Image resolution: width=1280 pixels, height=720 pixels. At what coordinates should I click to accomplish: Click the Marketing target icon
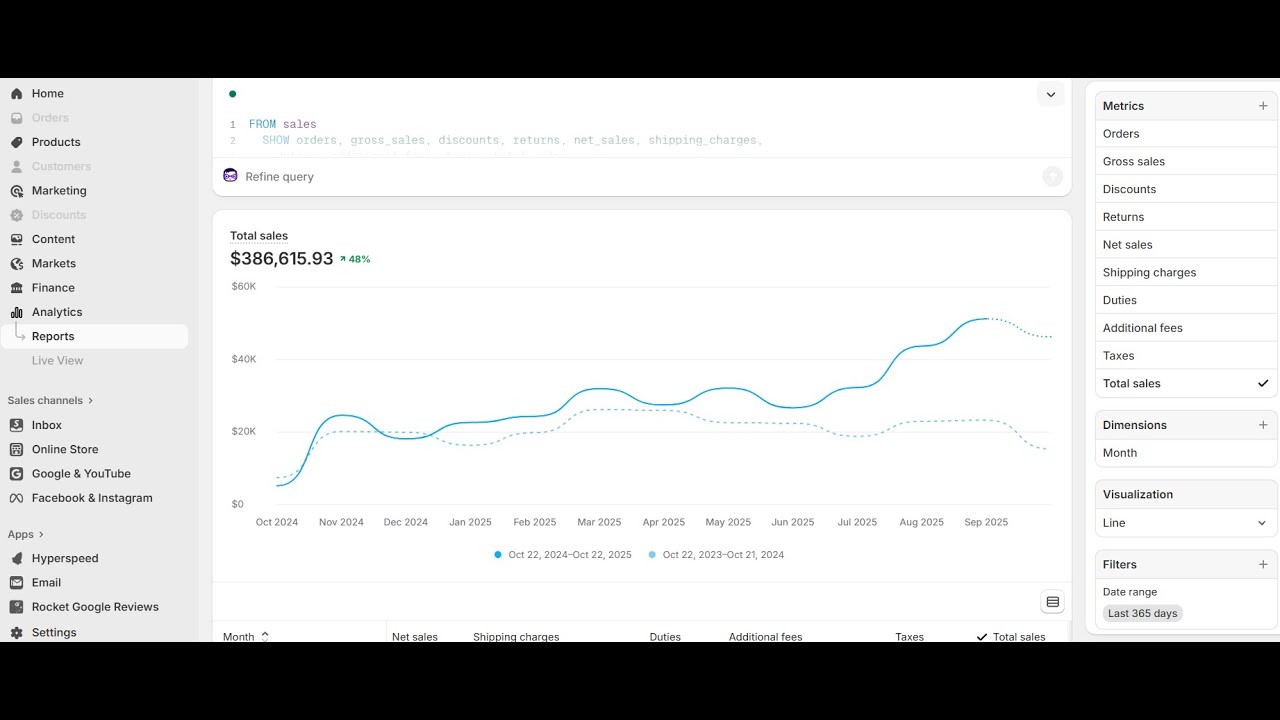pos(16,191)
